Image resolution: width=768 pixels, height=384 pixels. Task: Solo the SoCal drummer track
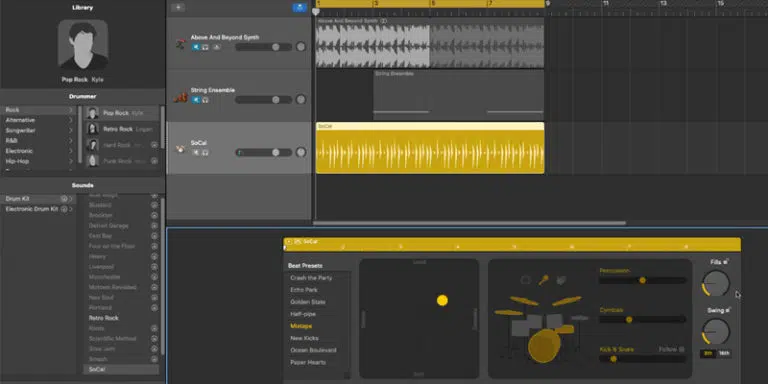(x=205, y=152)
